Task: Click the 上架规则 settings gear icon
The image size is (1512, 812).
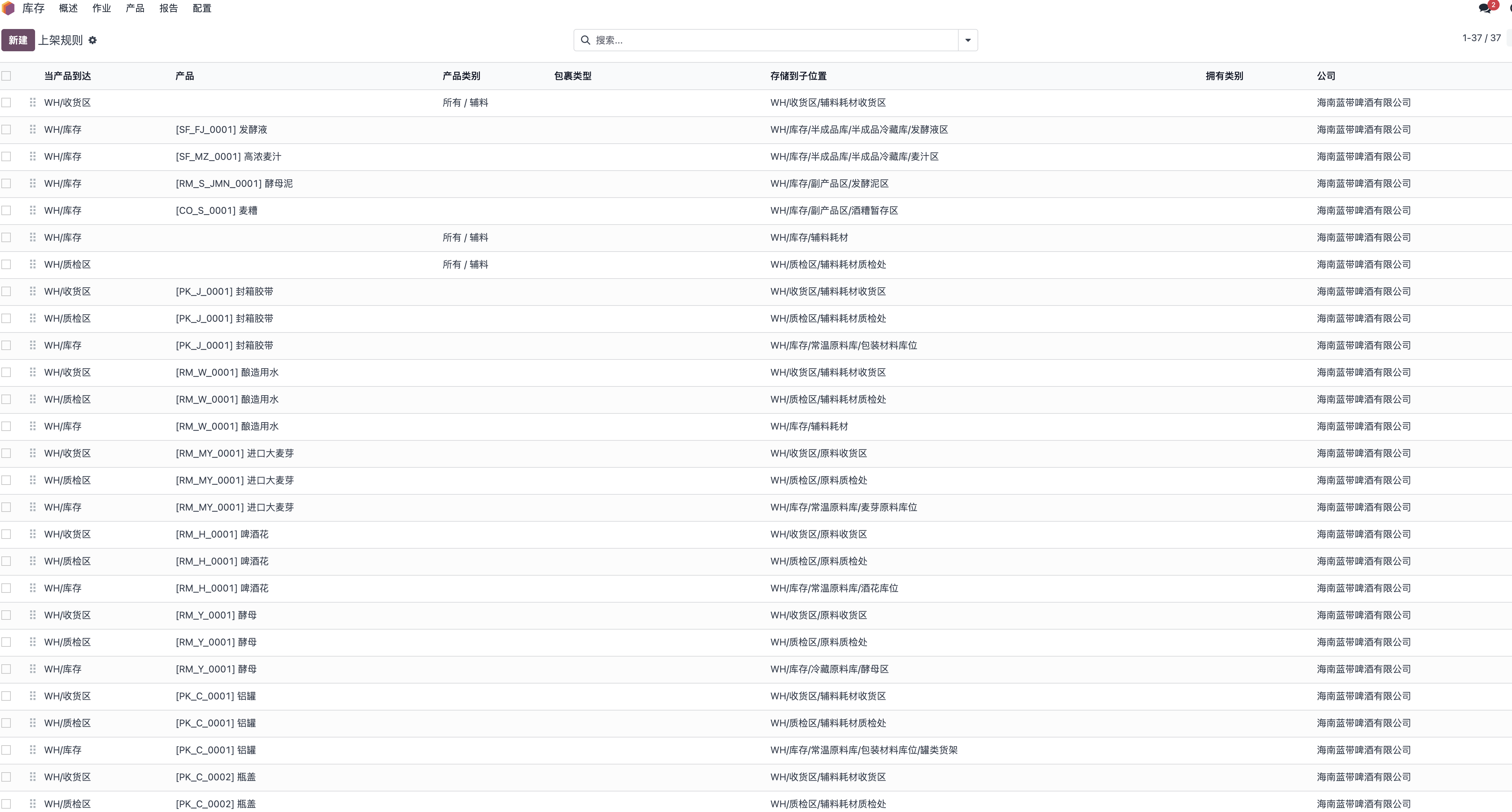Action: pos(93,40)
